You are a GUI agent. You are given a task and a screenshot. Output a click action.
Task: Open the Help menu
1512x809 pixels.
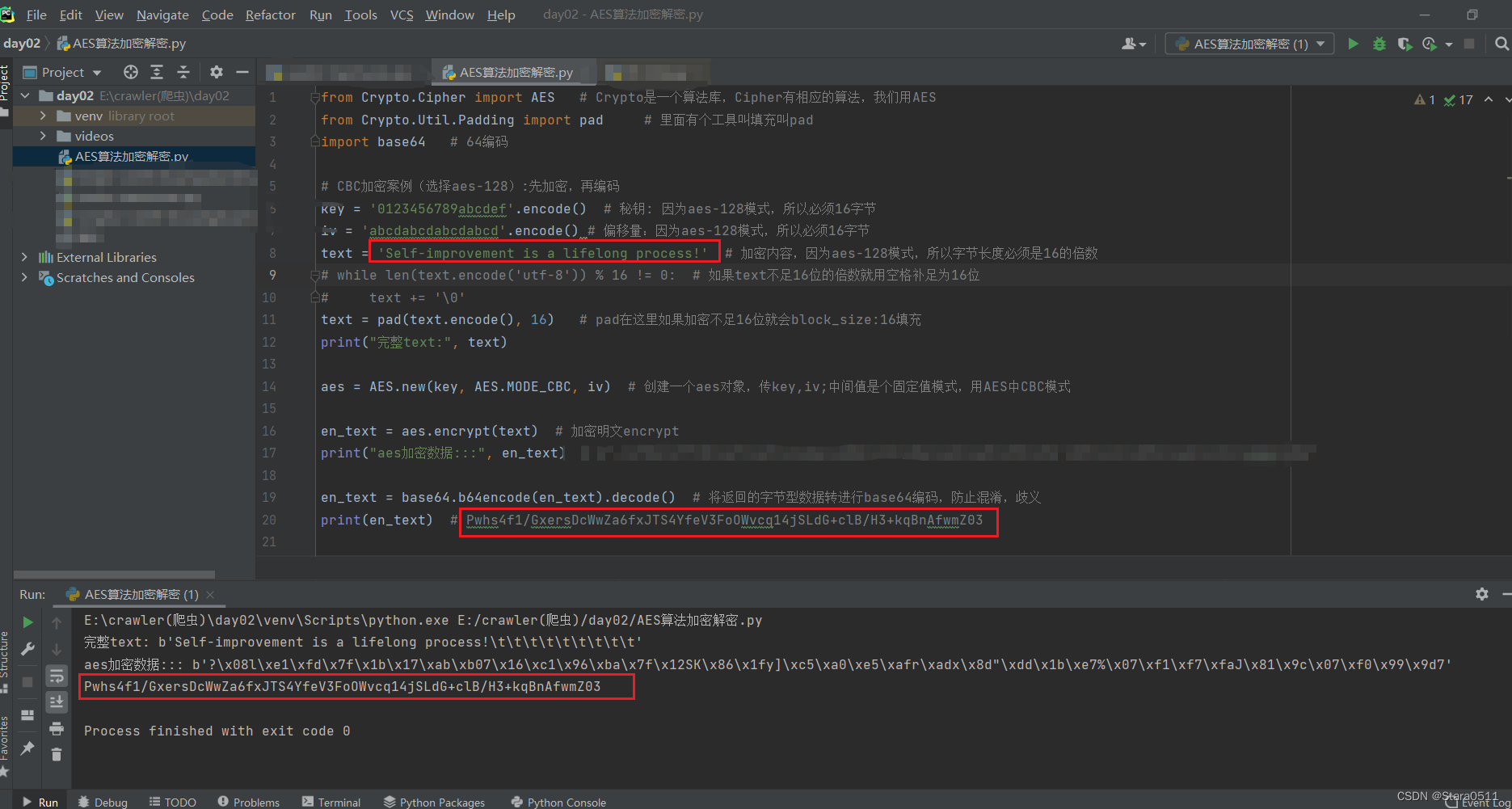click(501, 15)
